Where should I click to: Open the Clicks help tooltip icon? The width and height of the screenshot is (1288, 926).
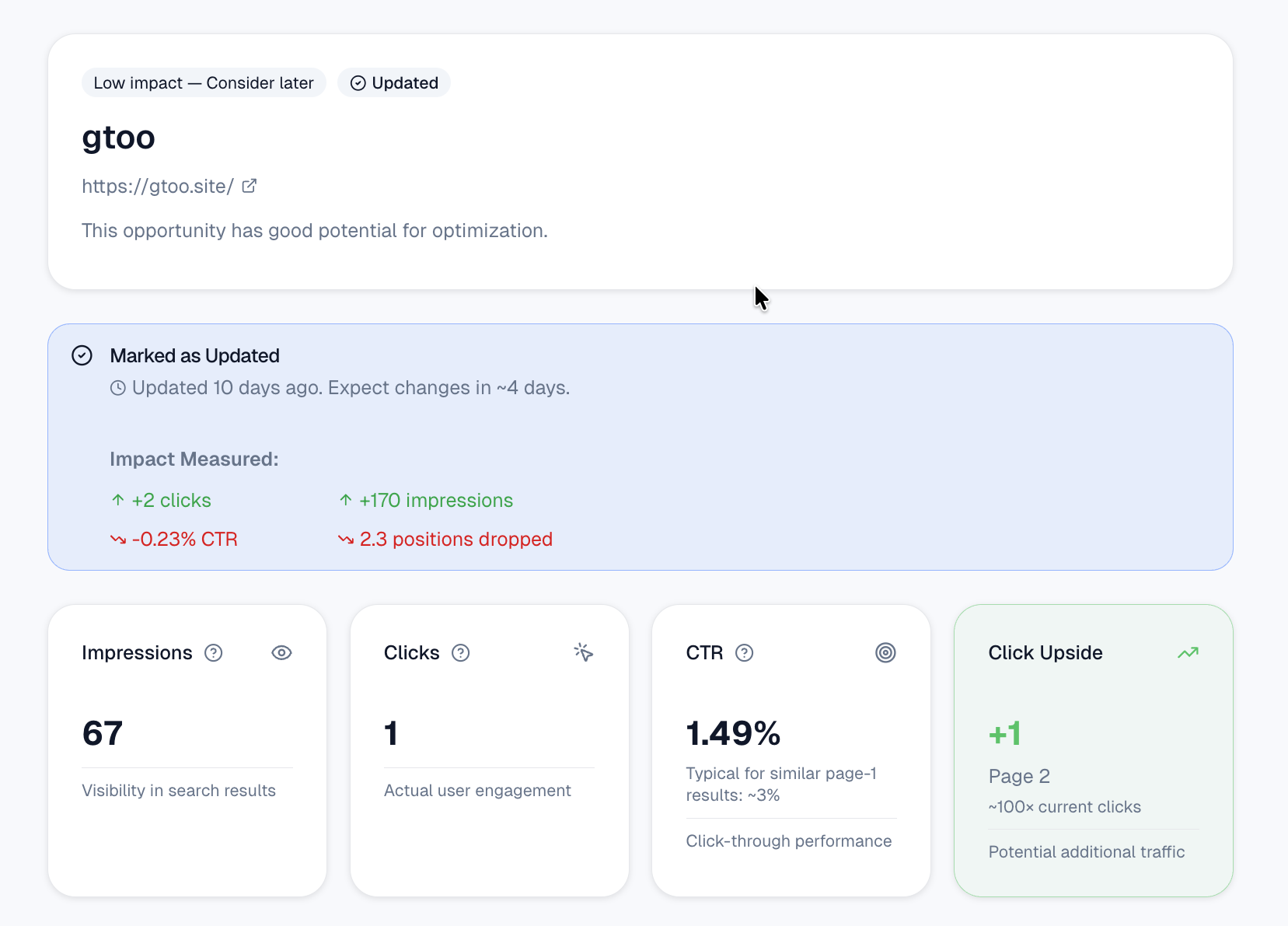[460, 653]
